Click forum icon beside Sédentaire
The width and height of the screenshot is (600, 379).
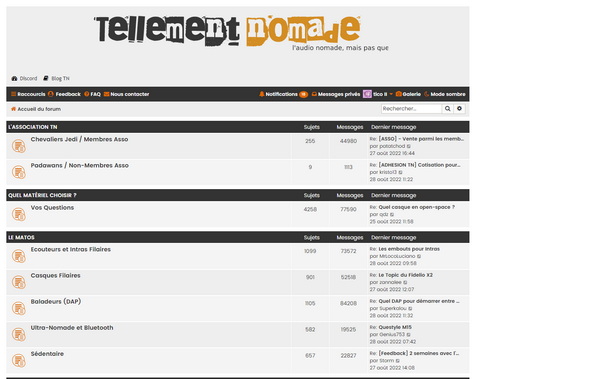[18, 360]
